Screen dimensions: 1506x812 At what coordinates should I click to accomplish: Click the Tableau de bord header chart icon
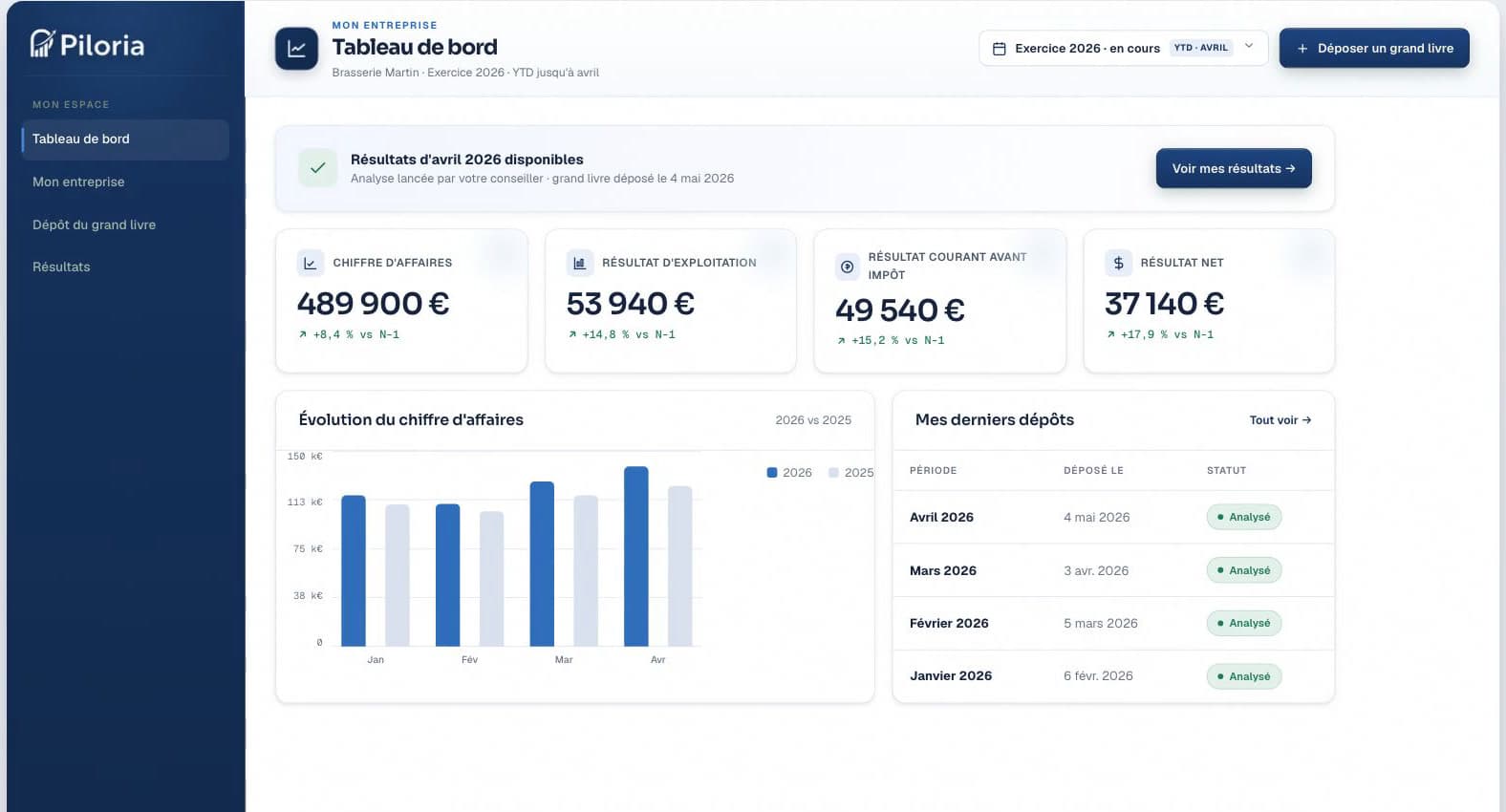[296, 49]
